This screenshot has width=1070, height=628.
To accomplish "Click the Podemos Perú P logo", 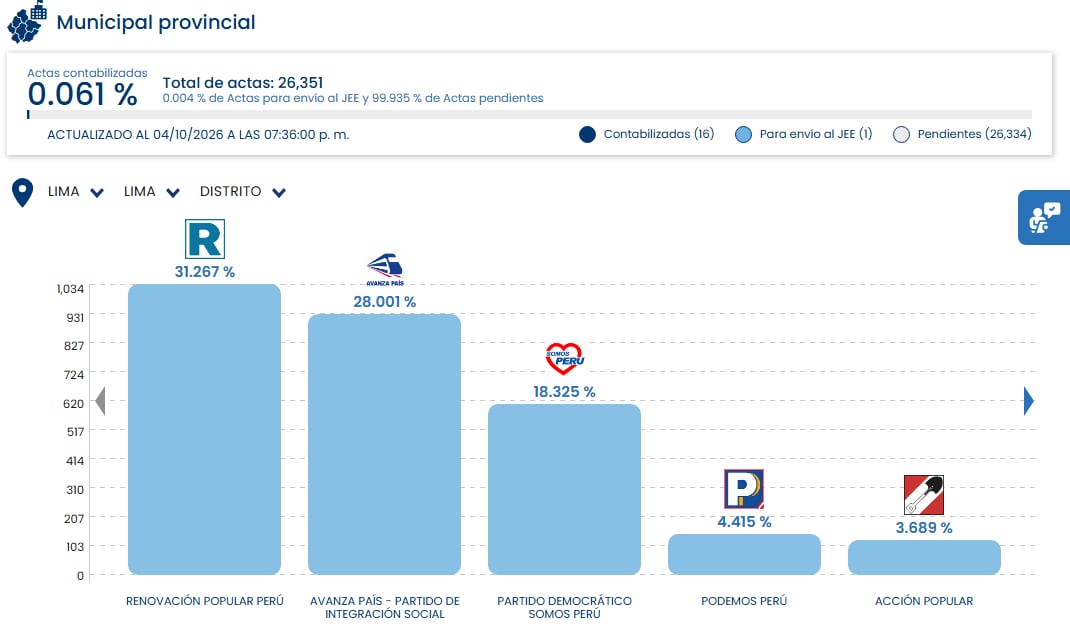I will [744, 489].
